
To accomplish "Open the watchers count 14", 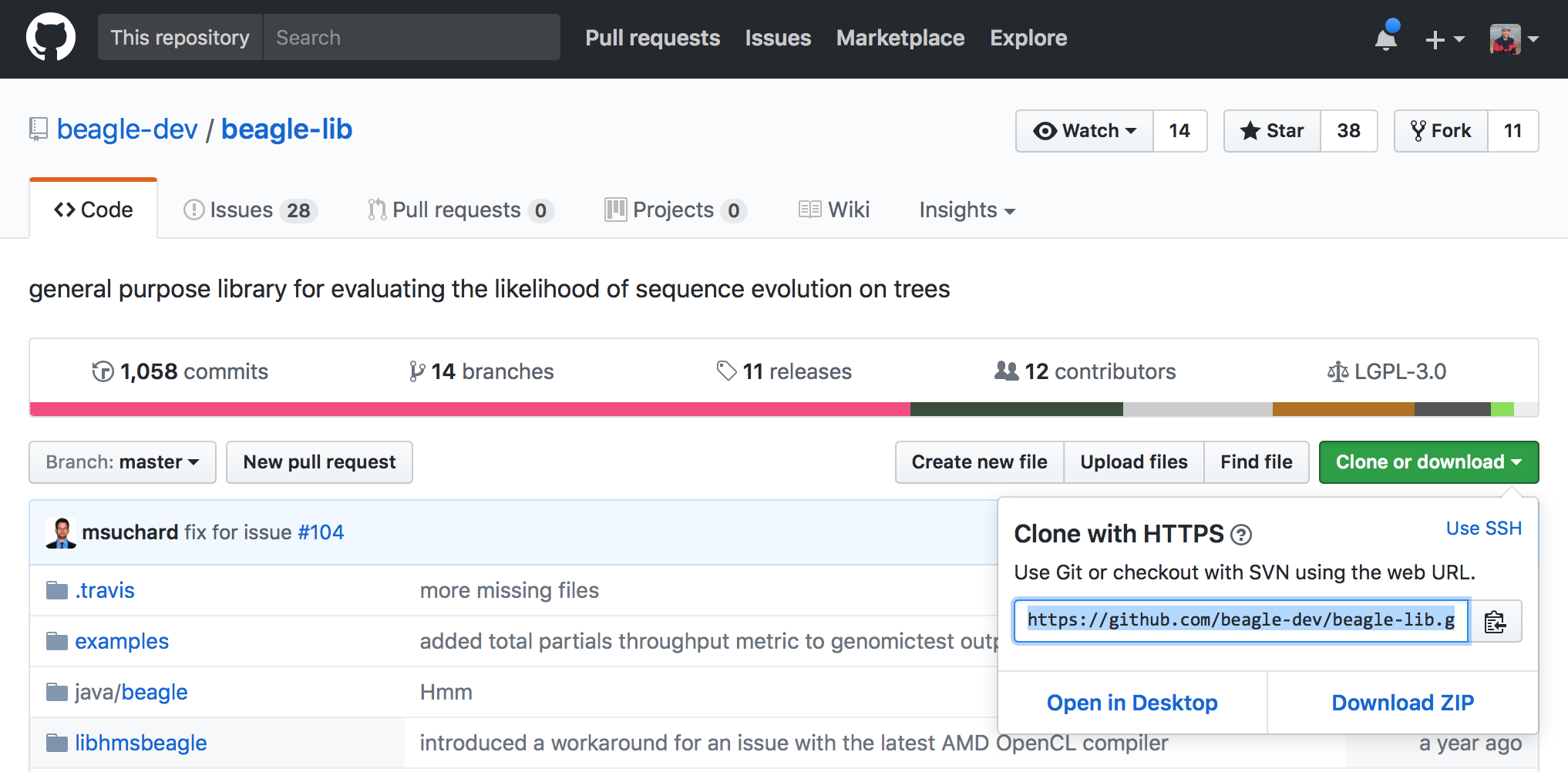I will [x=1179, y=131].
